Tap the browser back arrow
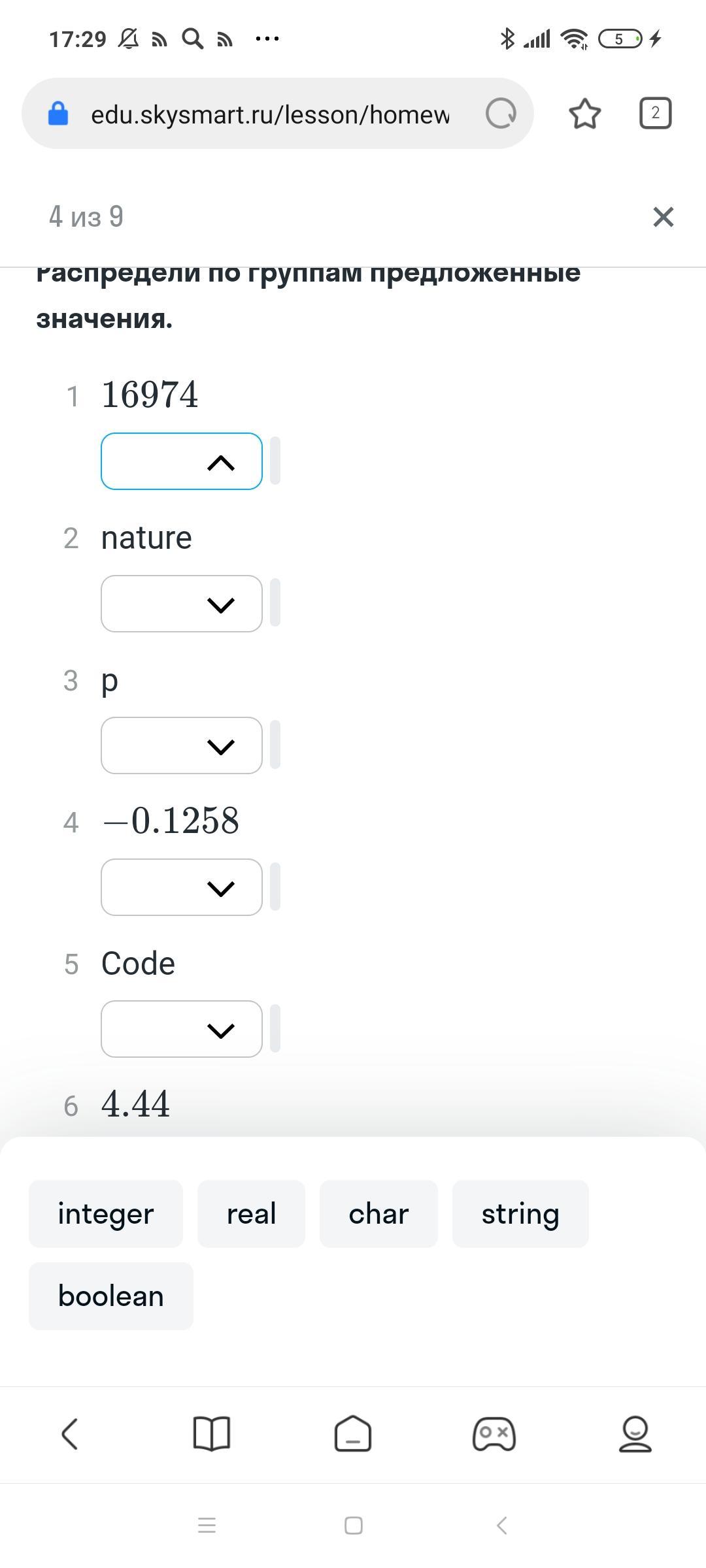This screenshot has width=706, height=1568. click(x=70, y=1433)
